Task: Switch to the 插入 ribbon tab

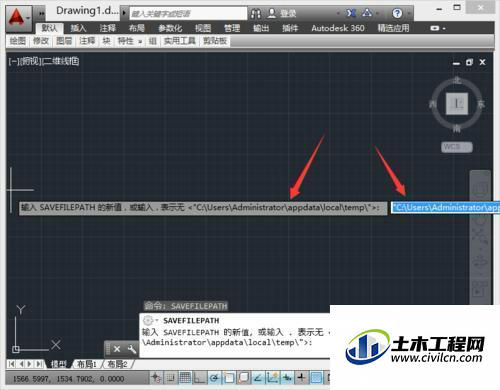Action: pos(78,28)
